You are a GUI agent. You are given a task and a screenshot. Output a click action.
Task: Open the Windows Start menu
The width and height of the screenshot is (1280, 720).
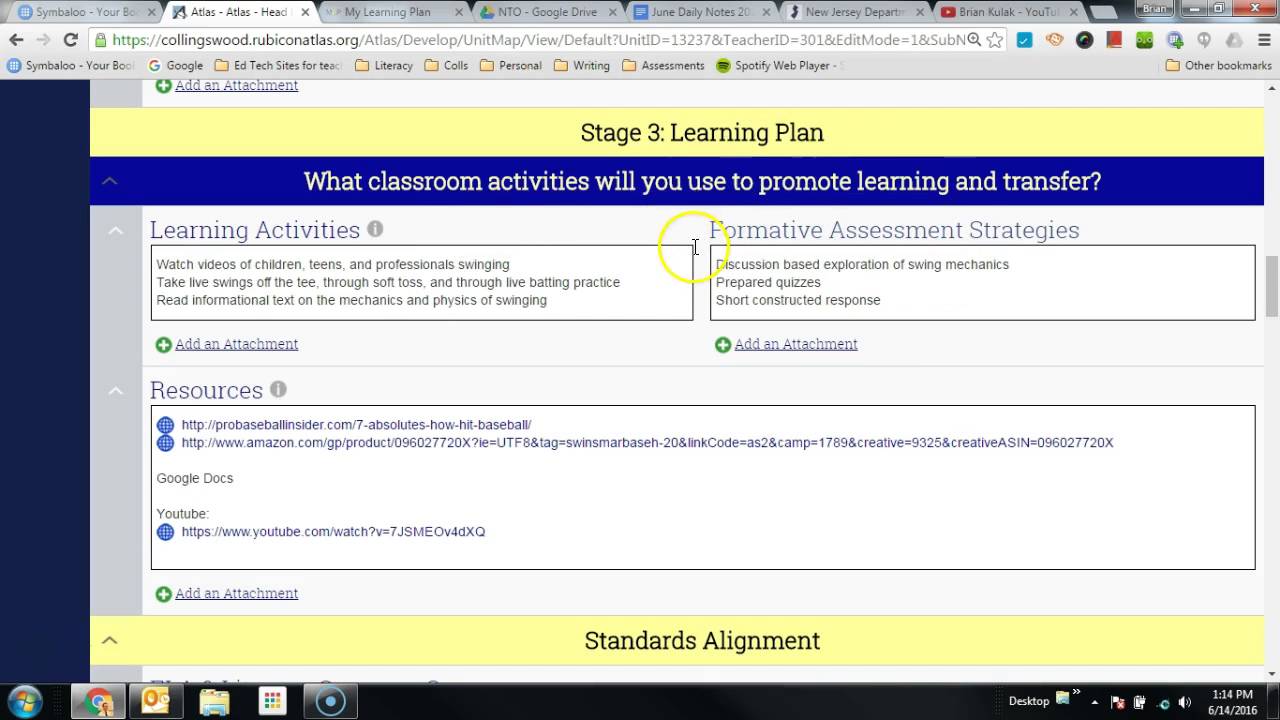click(x=25, y=701)
